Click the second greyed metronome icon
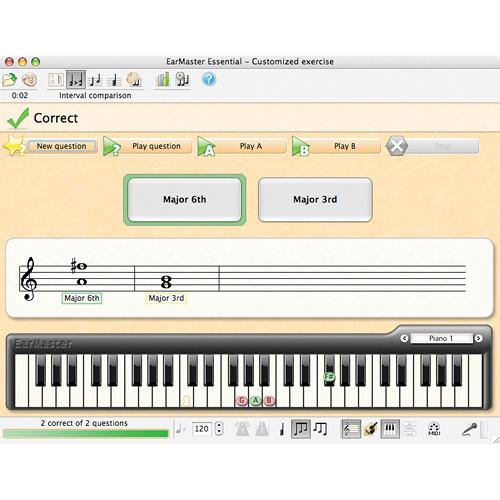 262,429
